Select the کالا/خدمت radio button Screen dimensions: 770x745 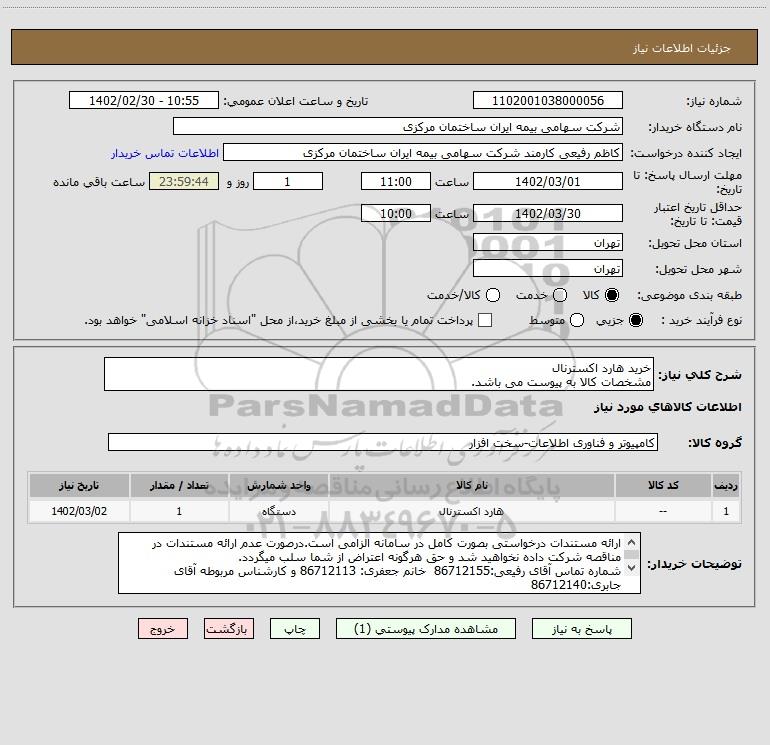pos(493,295)
